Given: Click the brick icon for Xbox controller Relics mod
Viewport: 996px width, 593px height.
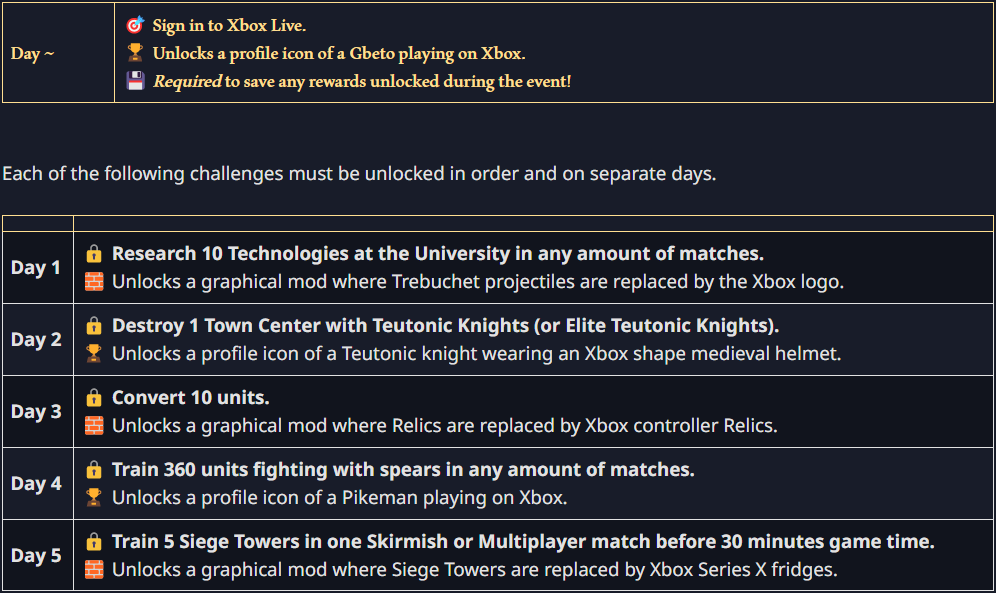Looking at the screenshot, I should pos(94,425).
